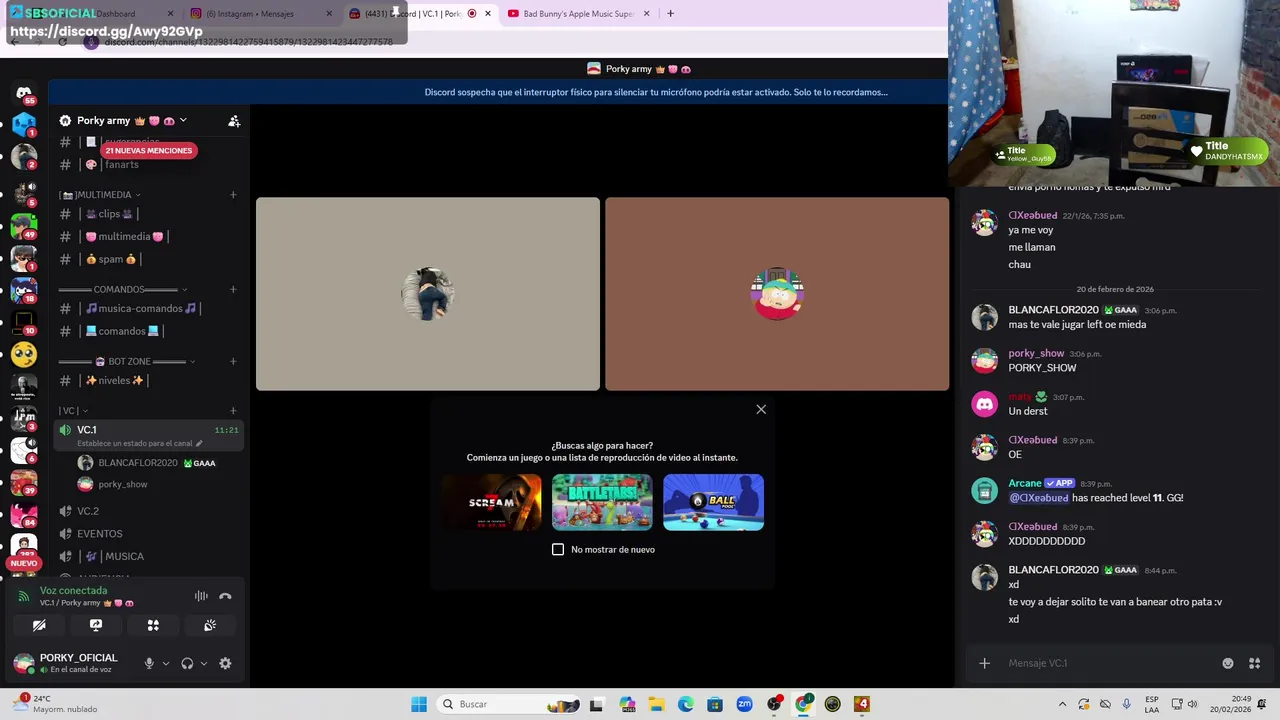Join the EVENTOS voice channel
The width and height of the screenshot is (1280, 720).
coord(150,534)
